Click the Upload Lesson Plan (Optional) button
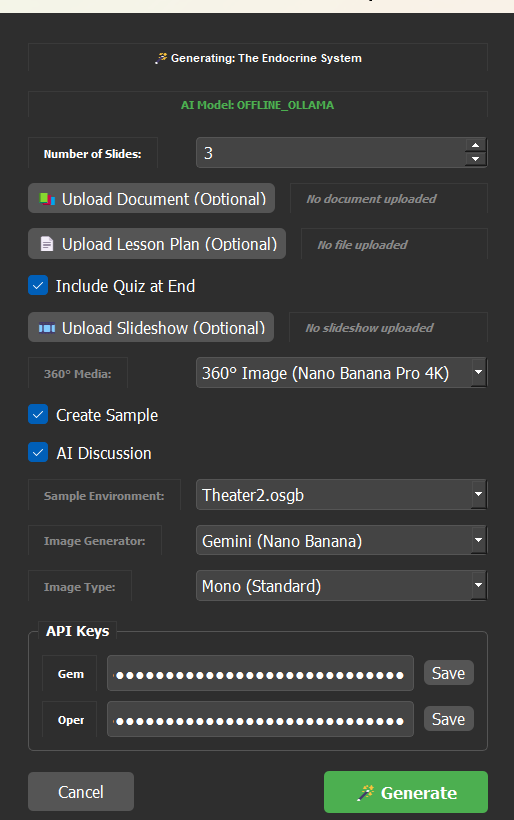 tap(157, 244)
